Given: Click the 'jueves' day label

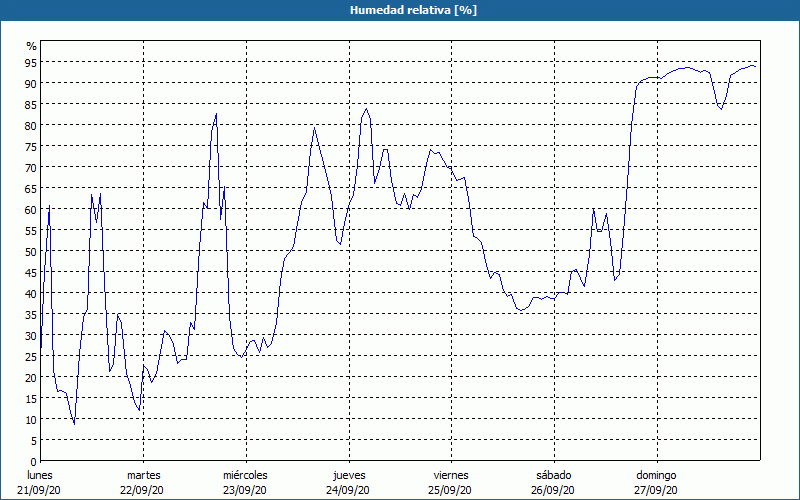Looking at the screenshot, I should [349, 475].
